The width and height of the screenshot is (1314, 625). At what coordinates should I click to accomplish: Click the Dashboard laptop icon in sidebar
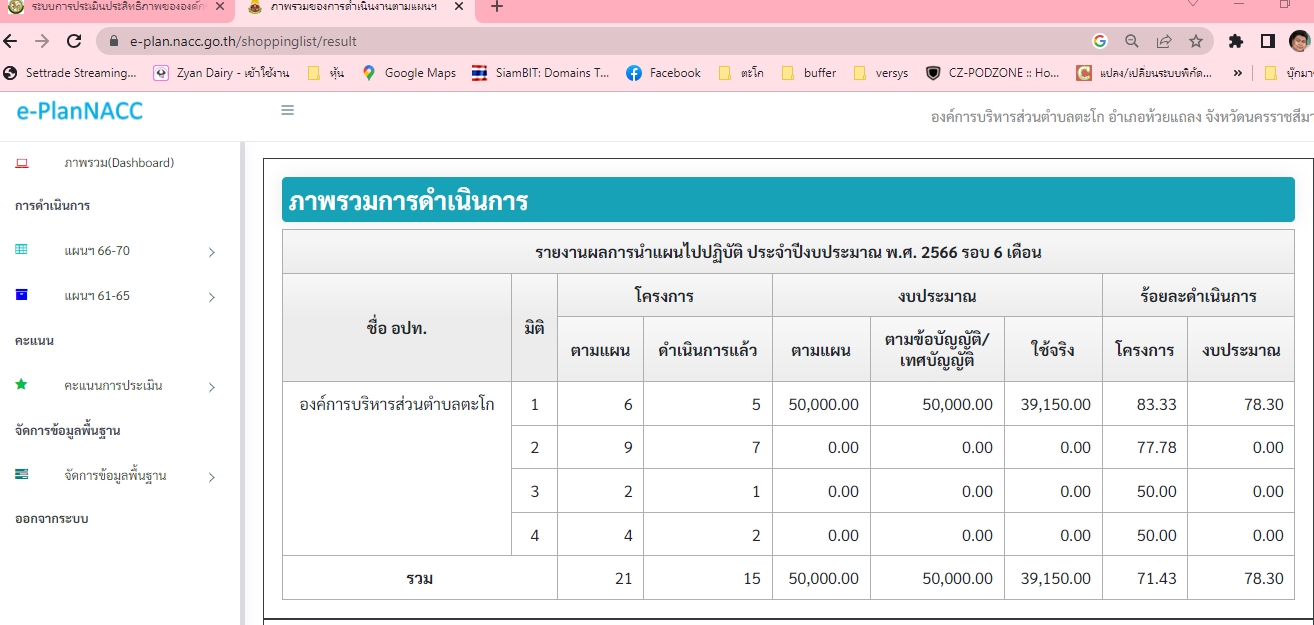(22, 163)
